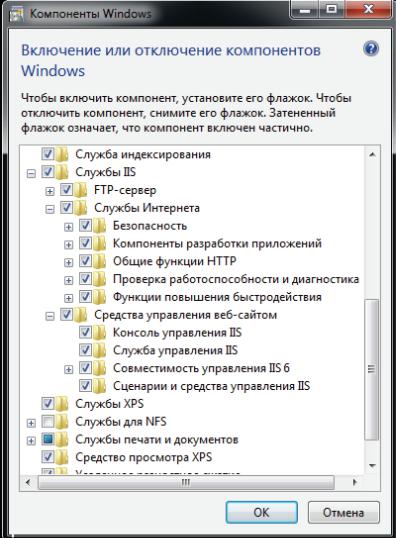The width and height of the screenshot is (396, 538).
Task: Click the vertical scrollbar down arrow
Action: [372, 466]
